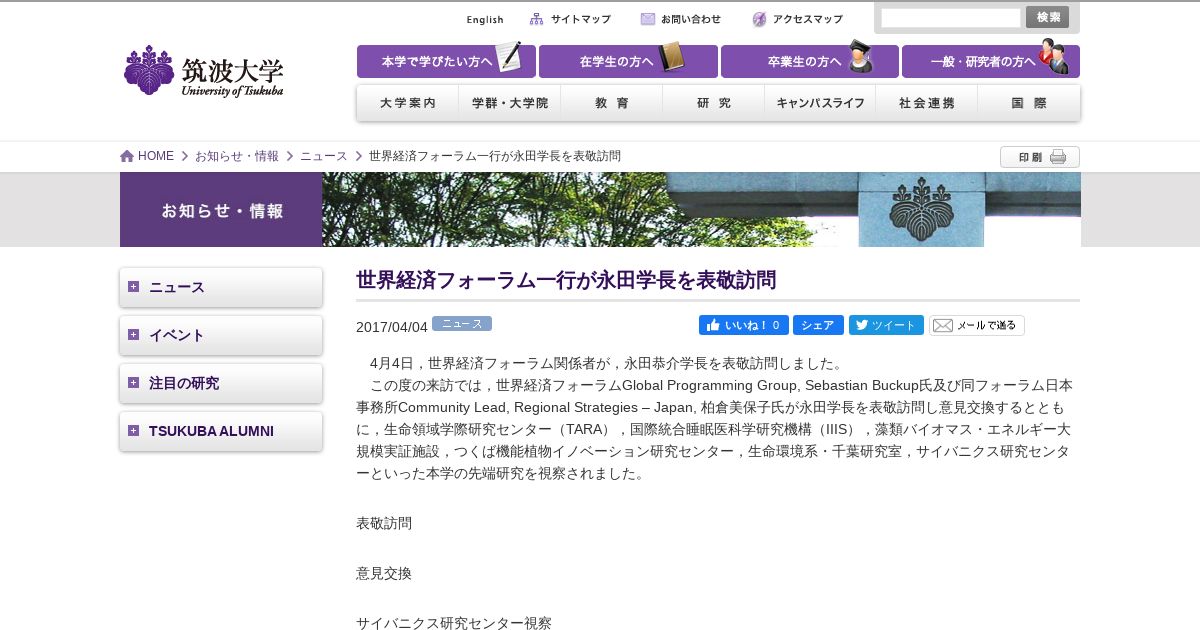This screenshot has height=630, width=1200.
Task: Expand the TSUKUBA ALUMNI sidebar item
Action: [x=133, y=431]
